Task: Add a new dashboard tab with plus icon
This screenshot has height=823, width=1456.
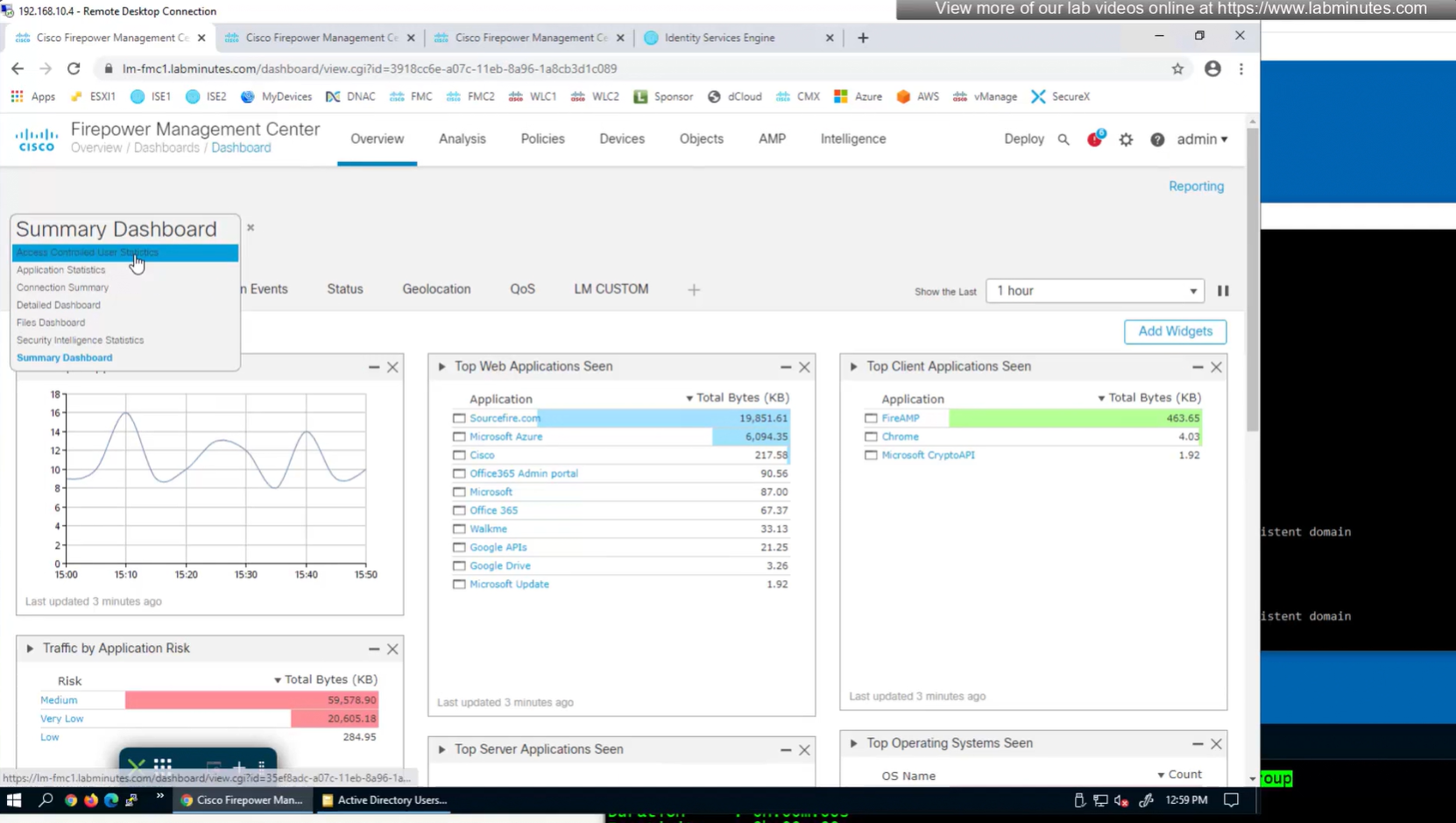Action: point(694,290)
